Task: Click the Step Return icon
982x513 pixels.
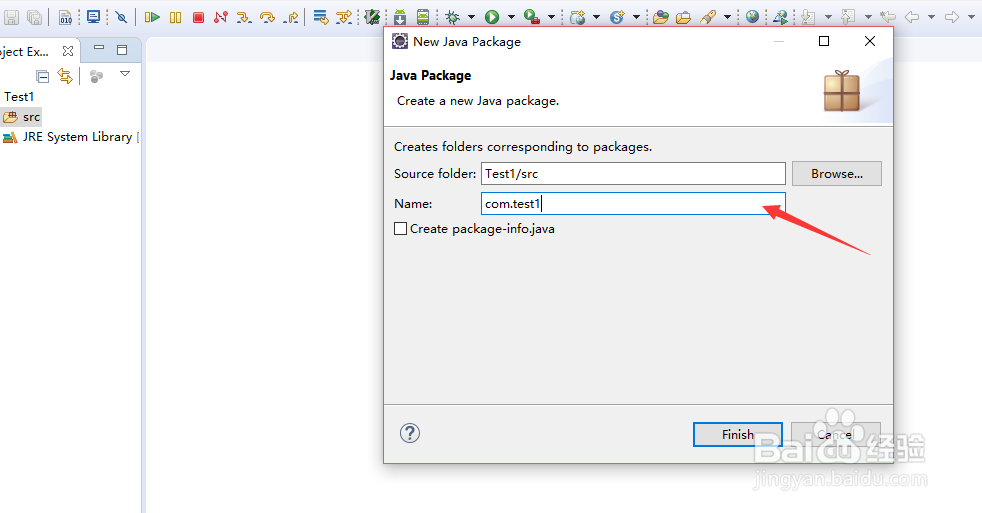Action: click(x=291, y=17)
